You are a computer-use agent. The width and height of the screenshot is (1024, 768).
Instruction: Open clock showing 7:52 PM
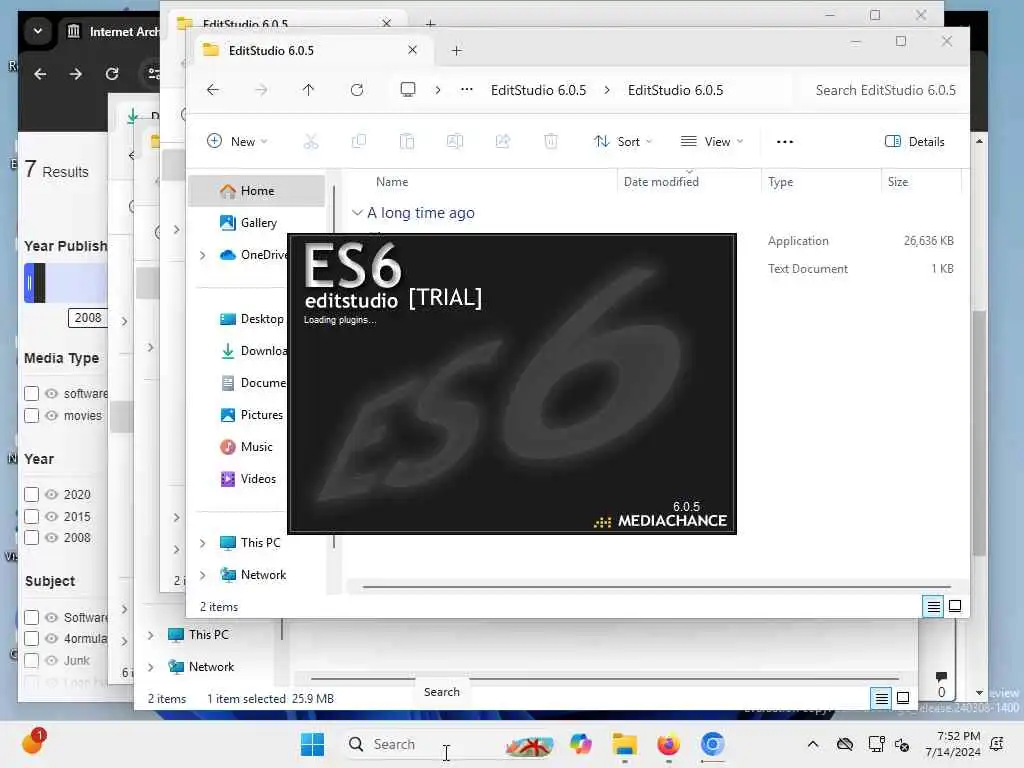952,744
